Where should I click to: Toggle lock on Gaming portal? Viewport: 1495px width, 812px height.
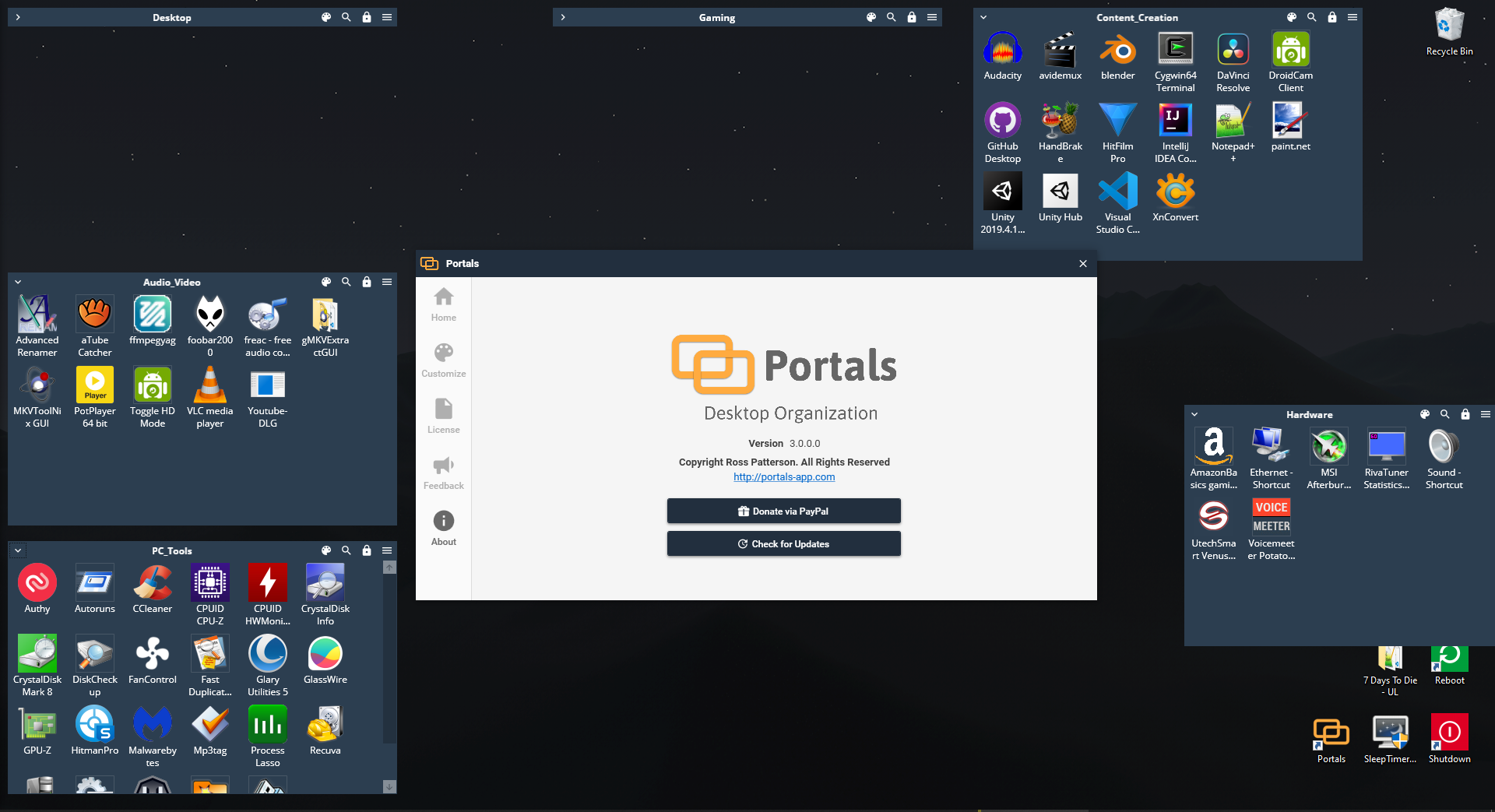coord(912,17)
